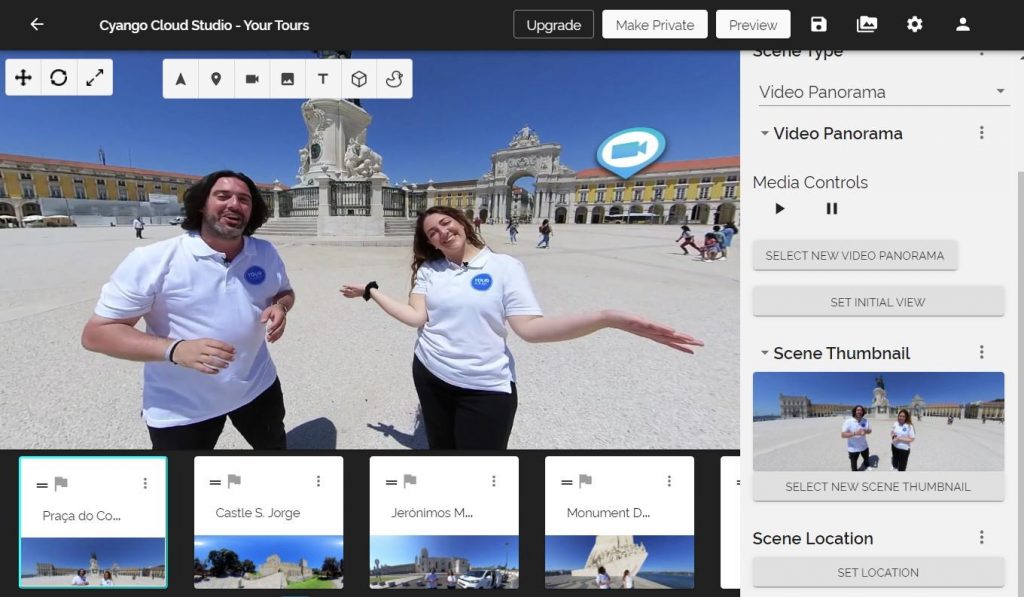Play the video panorama media
1024x597 pixels.
(780, 209)
